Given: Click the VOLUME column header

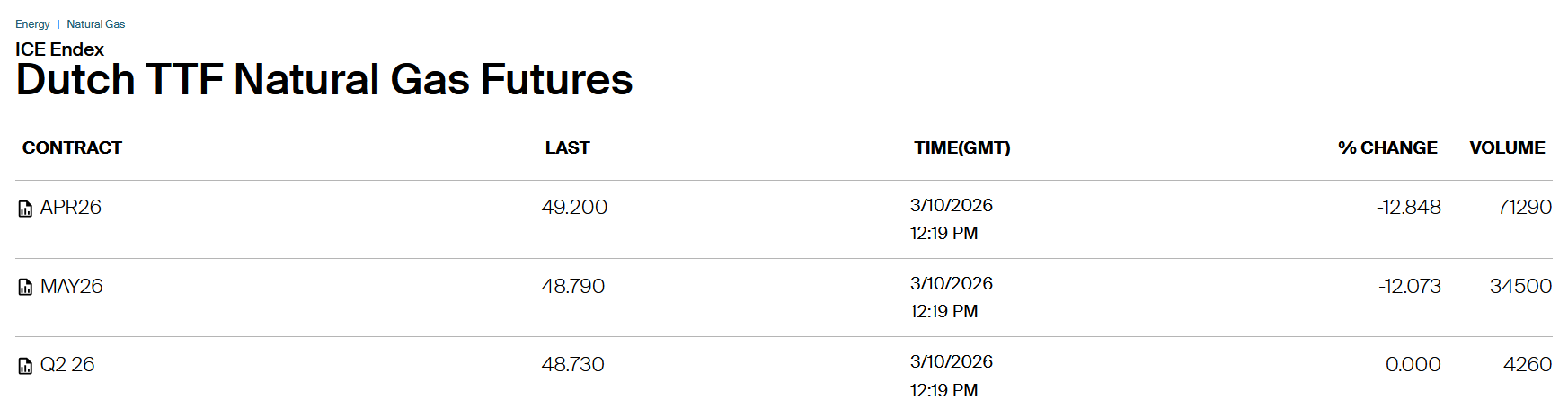Looking at the screenshot, I should coord(1507,148).
